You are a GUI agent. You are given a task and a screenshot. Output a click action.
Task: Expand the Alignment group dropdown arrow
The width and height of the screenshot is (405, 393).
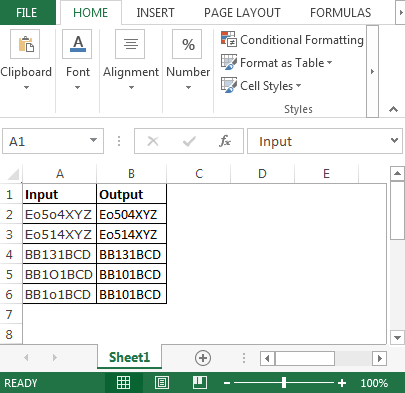(x=131, y=88)
